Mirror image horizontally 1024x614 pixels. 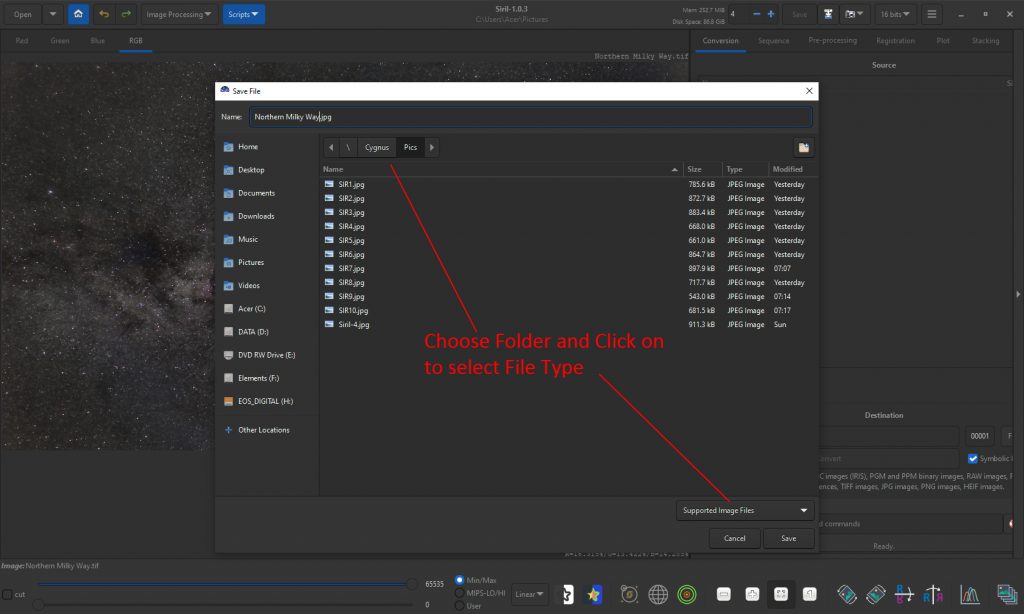904,594
